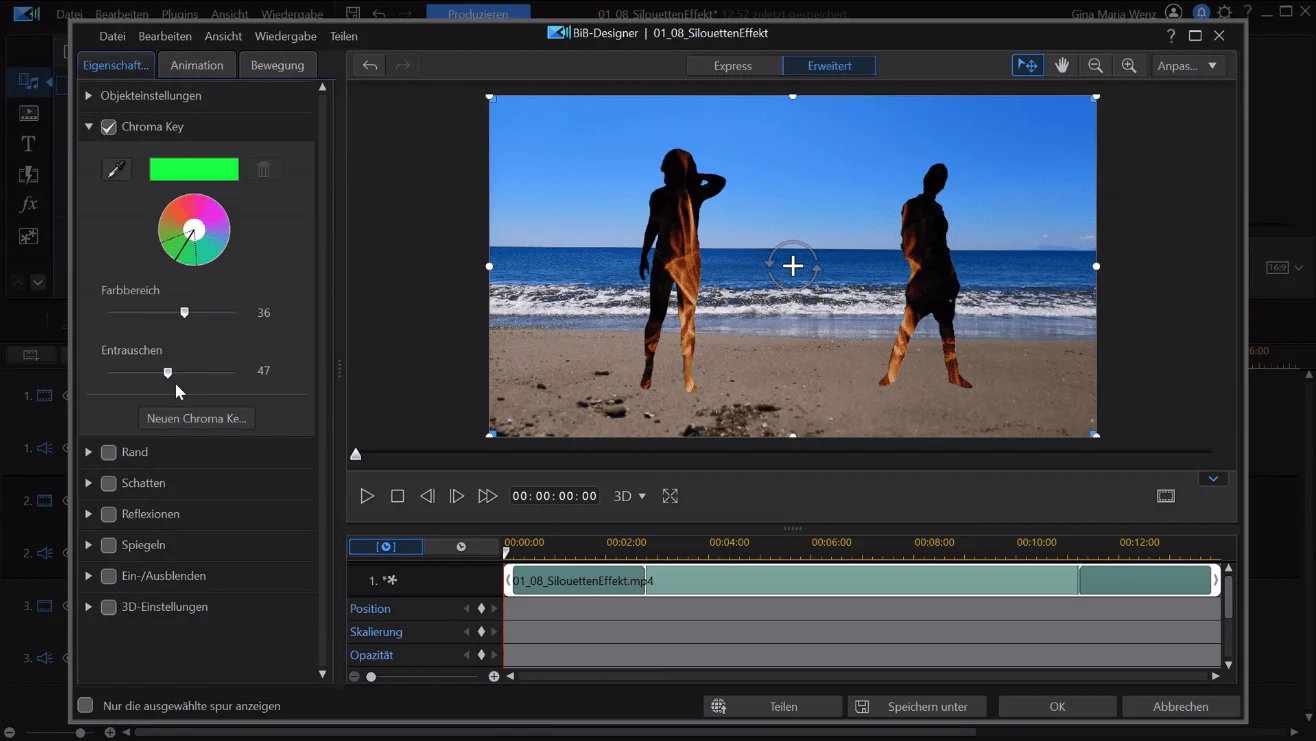Viewport: 1316px width, 741px height.
Task: Click the Neuen Chroma Ke... button
Action: click(197, 418)
